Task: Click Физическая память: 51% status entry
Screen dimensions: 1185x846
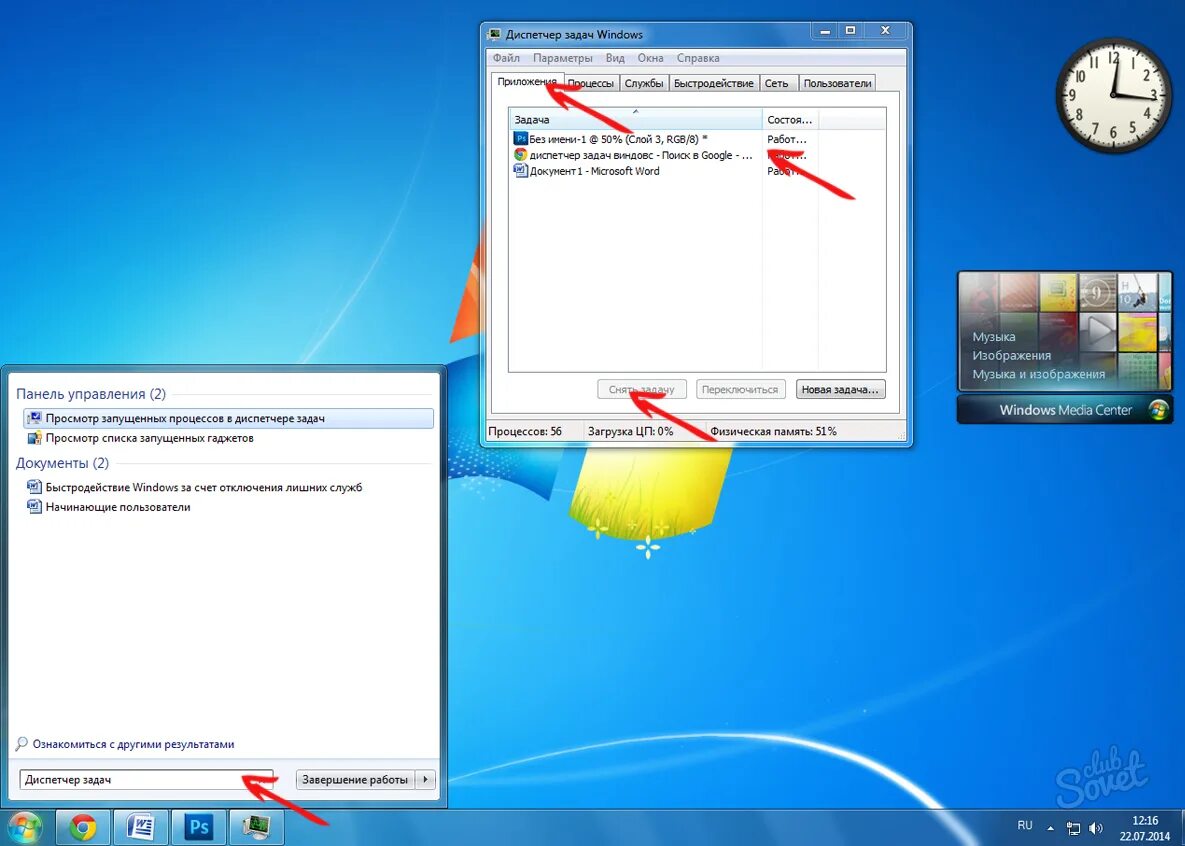Action: coord(773,431)
